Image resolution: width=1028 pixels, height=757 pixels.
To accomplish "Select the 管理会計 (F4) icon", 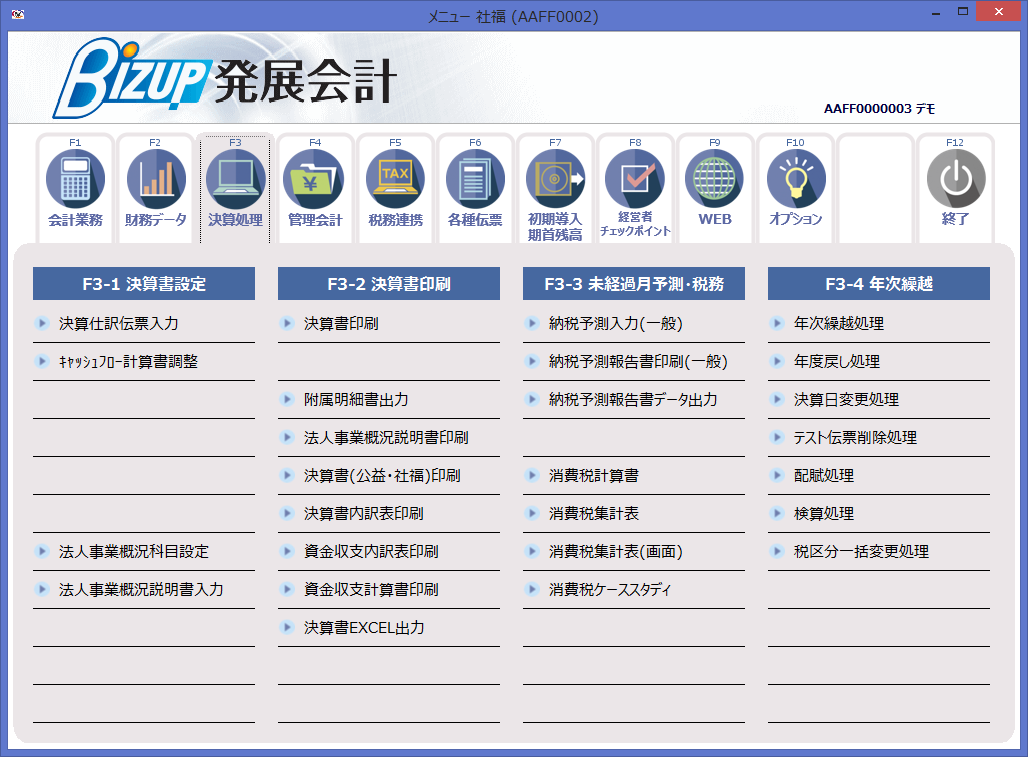I will pos(316,188).
